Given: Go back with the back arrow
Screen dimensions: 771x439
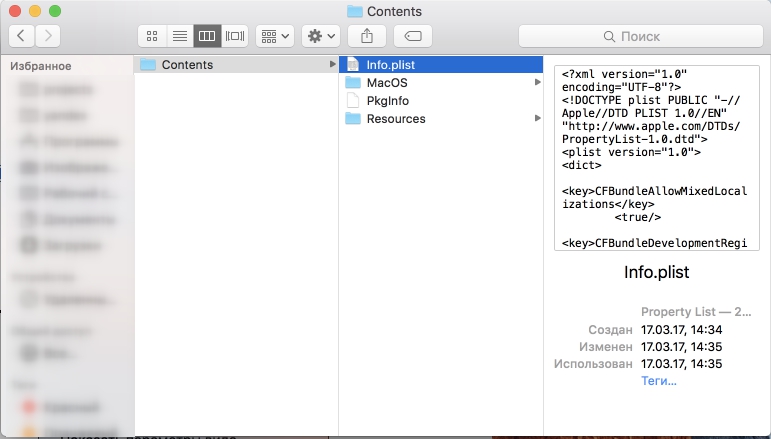Looking at the screenshot, I should pos(22,36).
